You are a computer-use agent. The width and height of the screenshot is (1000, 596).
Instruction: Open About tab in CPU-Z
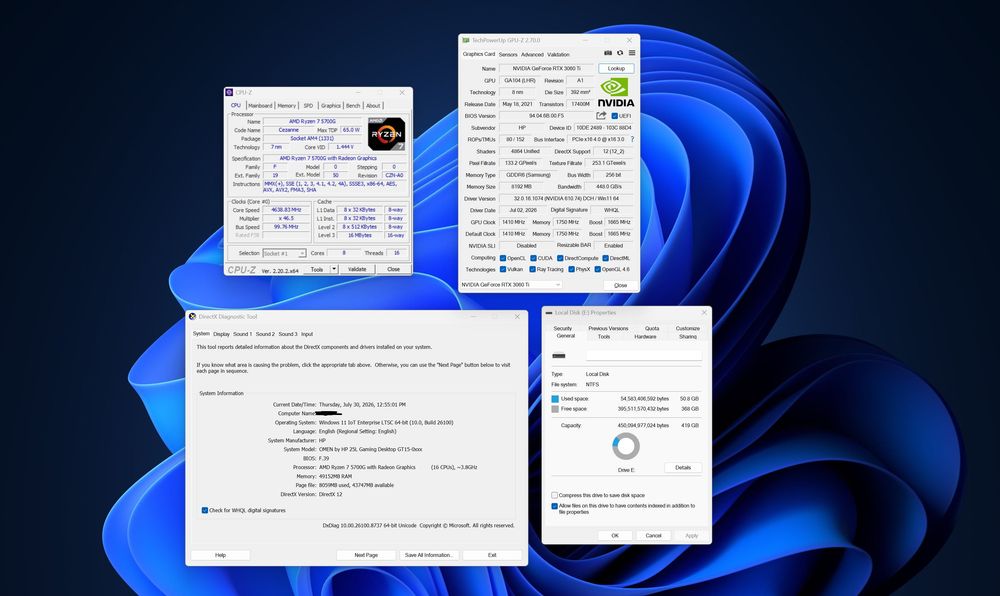tap(373, 105)
